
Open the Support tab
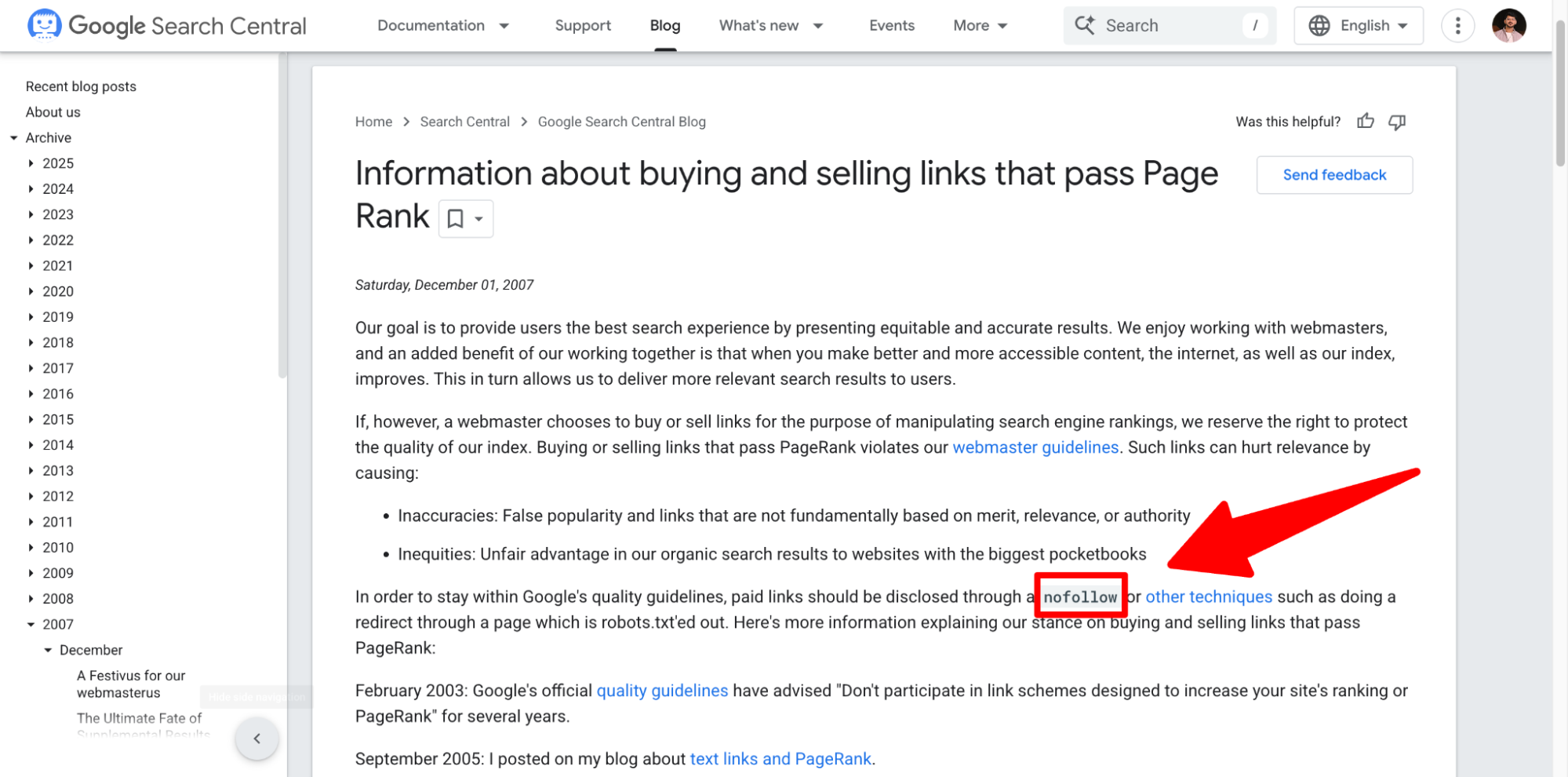pos(583,26)
